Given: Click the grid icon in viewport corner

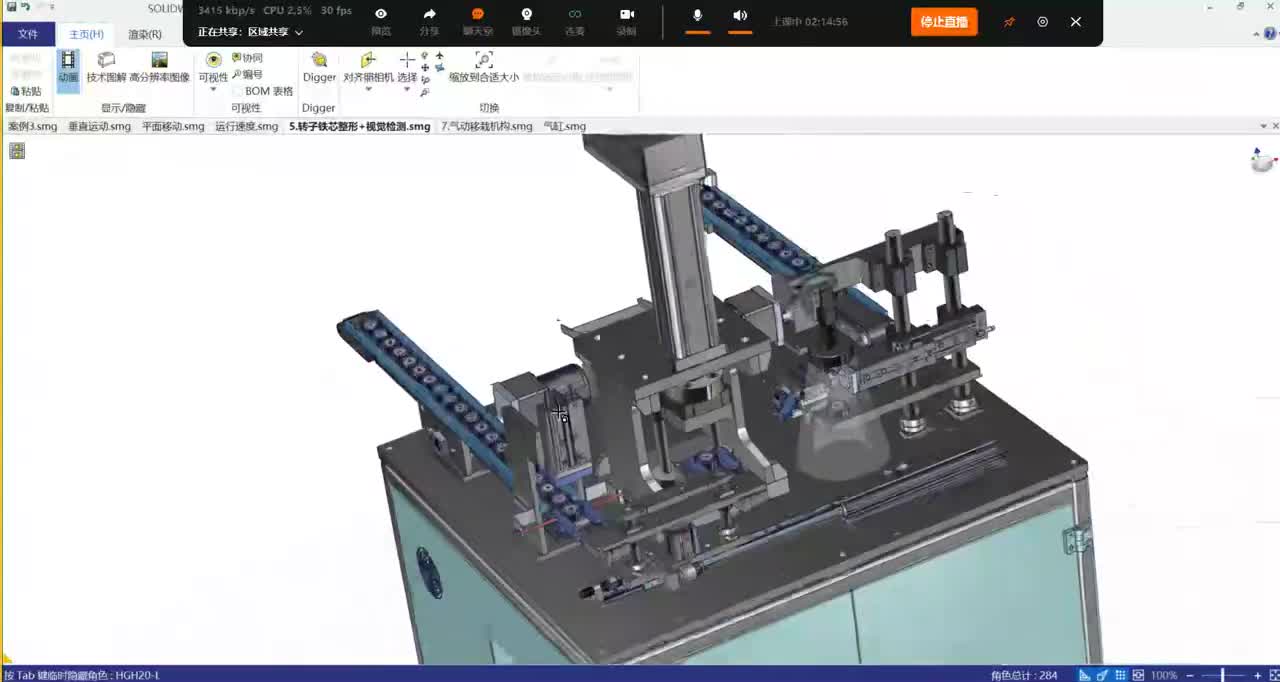Looking at the screenshot, I should [x=17, y=151].
